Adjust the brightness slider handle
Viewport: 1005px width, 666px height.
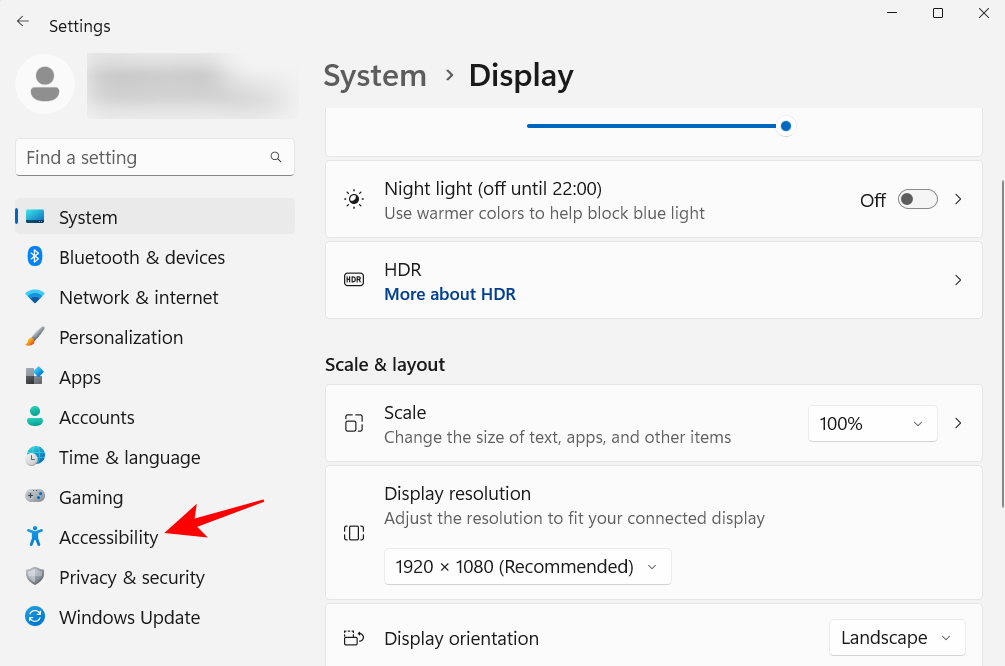click(x=785, y=126)
